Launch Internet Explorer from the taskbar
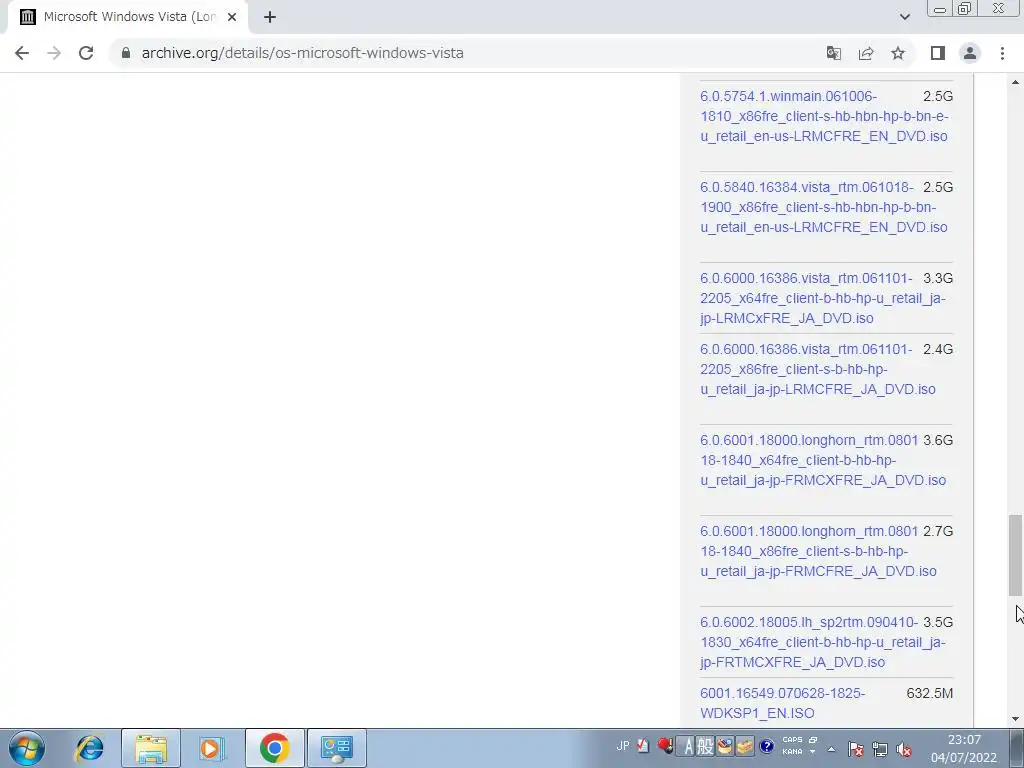This screenshot has width=1024, height=768. coord(89,748)
